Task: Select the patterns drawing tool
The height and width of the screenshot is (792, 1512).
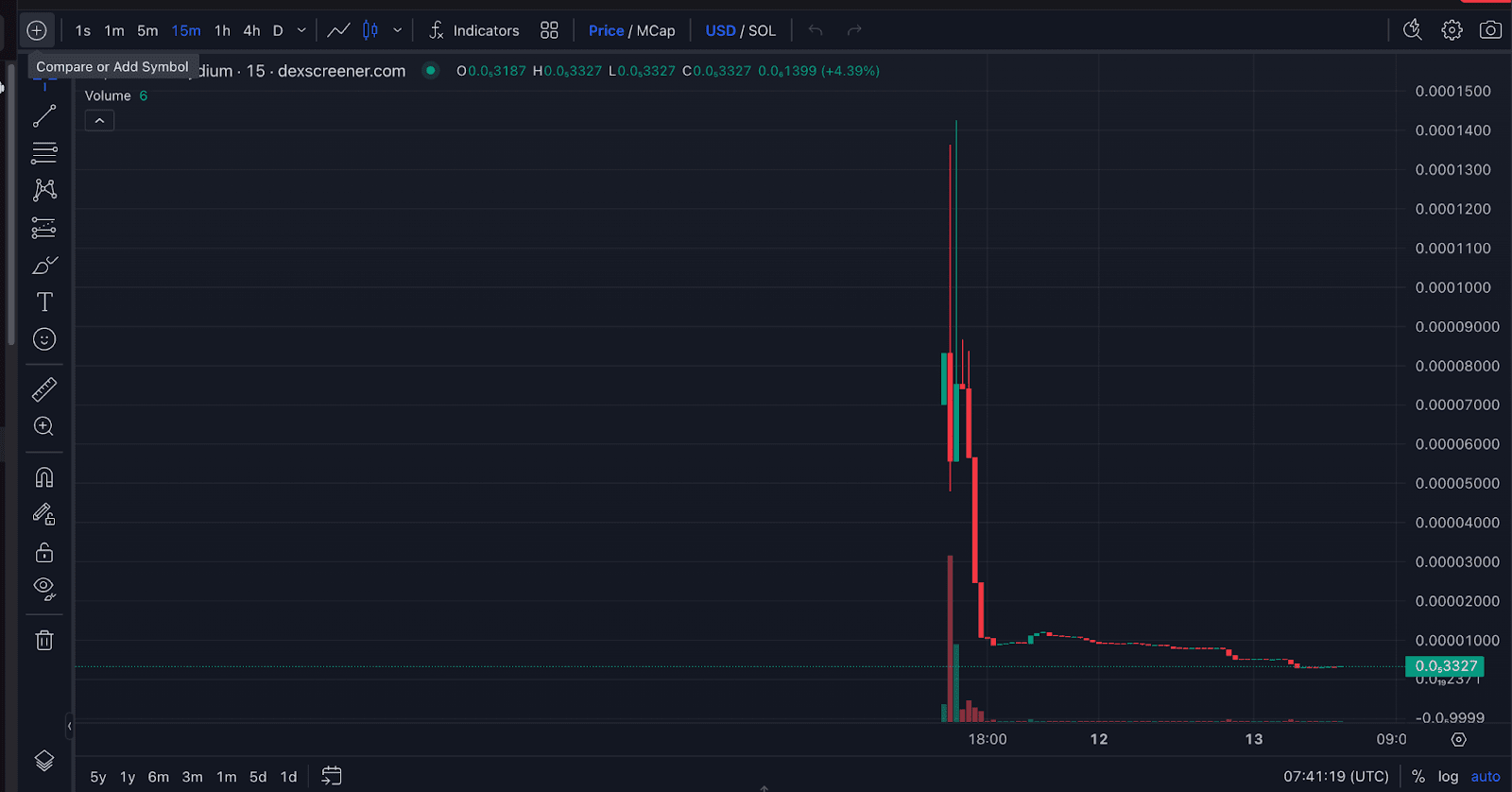Action: point(44,190)
